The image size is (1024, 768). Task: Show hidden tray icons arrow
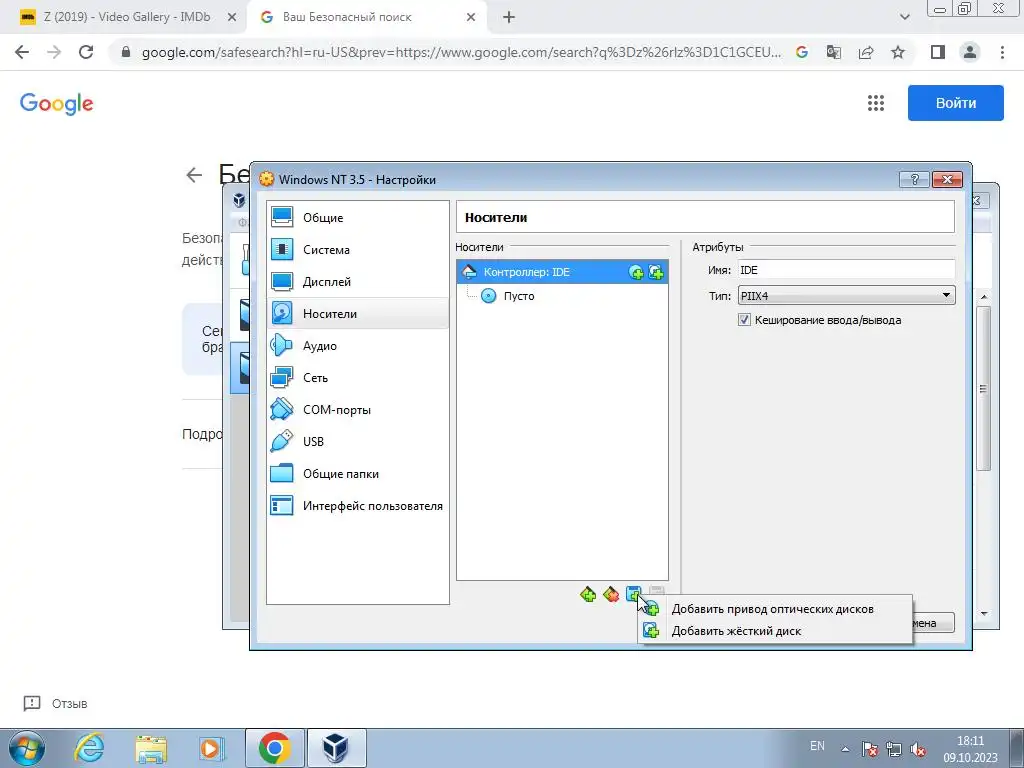(845, 749)
